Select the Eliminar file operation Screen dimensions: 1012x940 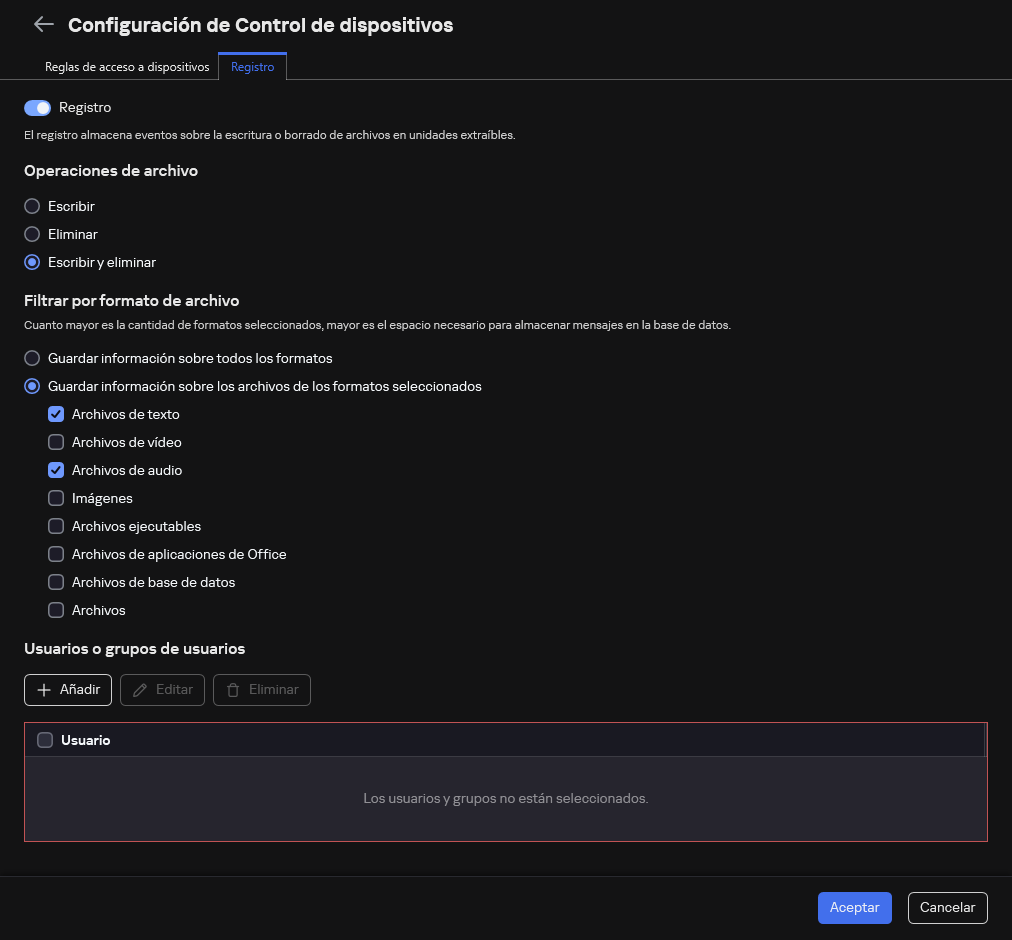click(31, 234)
